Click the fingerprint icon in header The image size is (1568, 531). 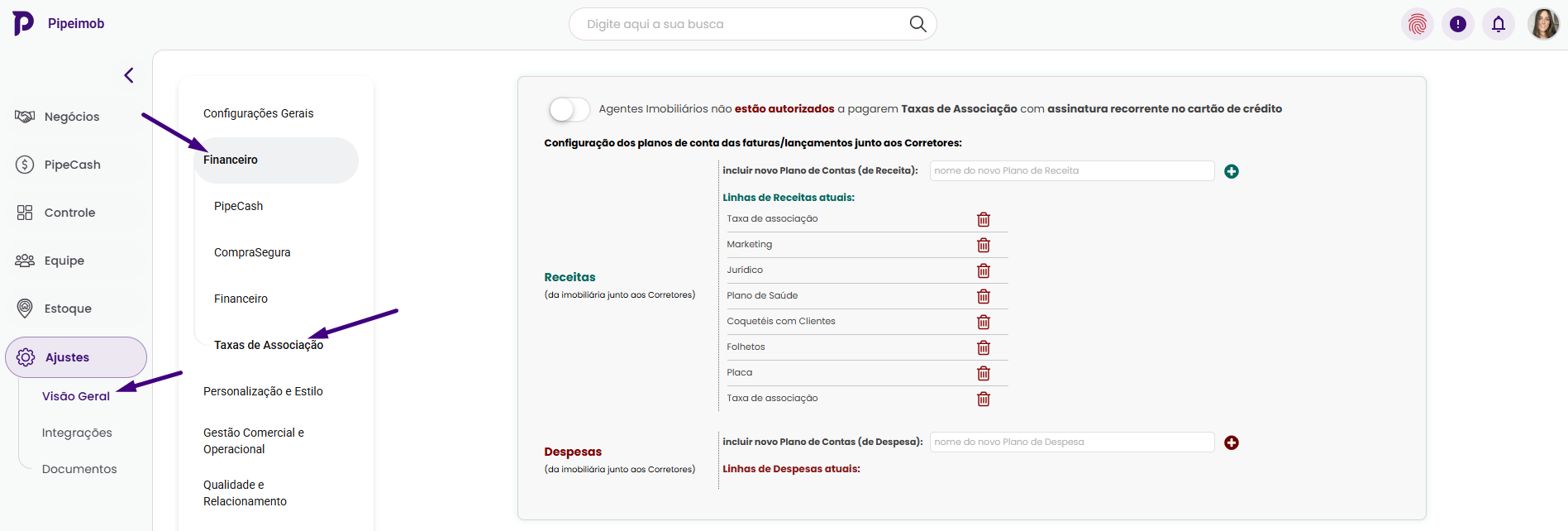pyautogui.click(x=1418, y=24)
